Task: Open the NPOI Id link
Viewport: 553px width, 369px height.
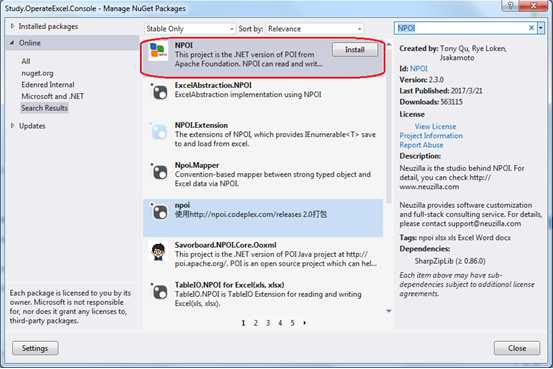Action: tap(419, 68)
